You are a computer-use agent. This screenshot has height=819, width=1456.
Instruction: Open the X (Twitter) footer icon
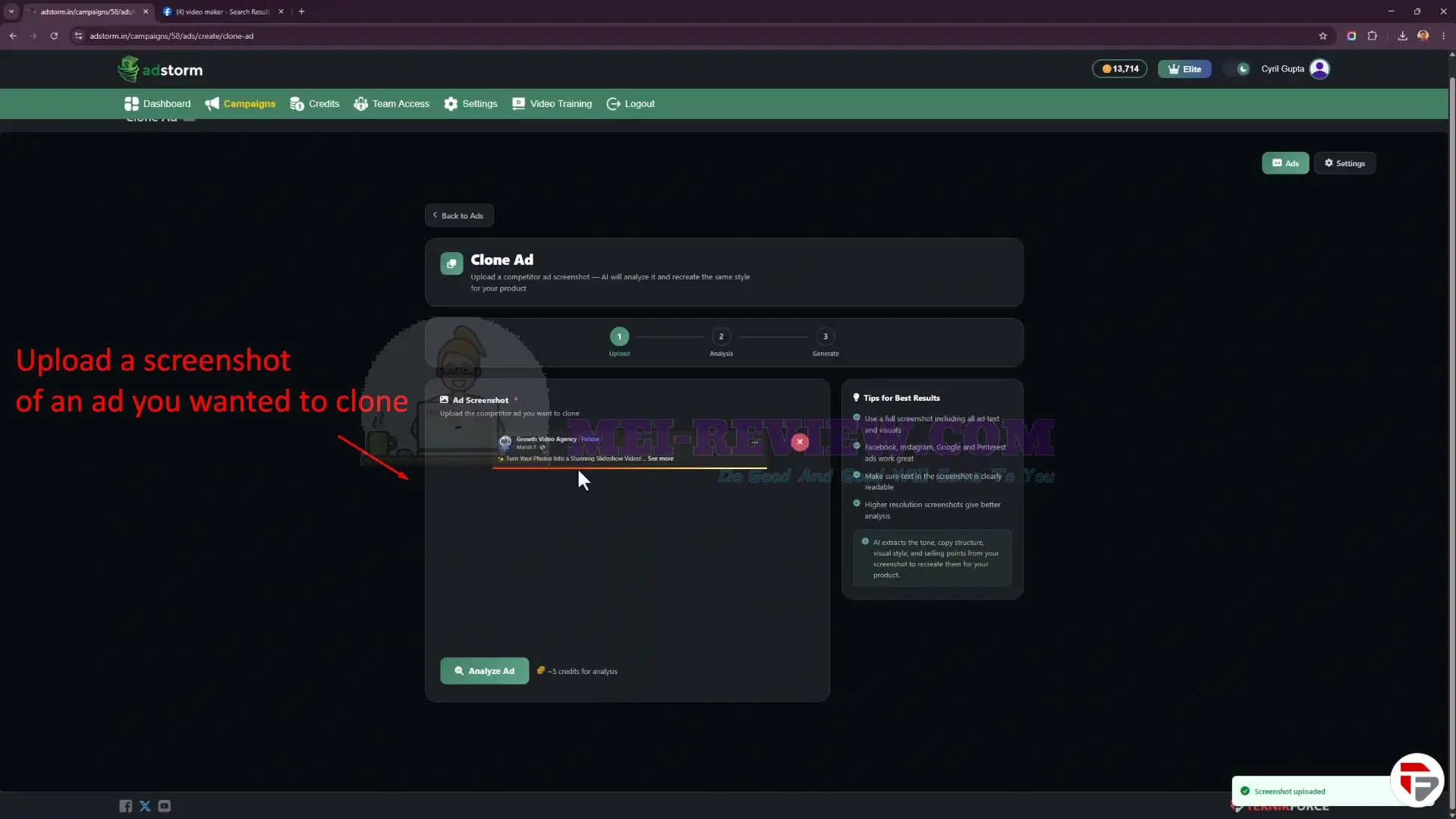145,806
